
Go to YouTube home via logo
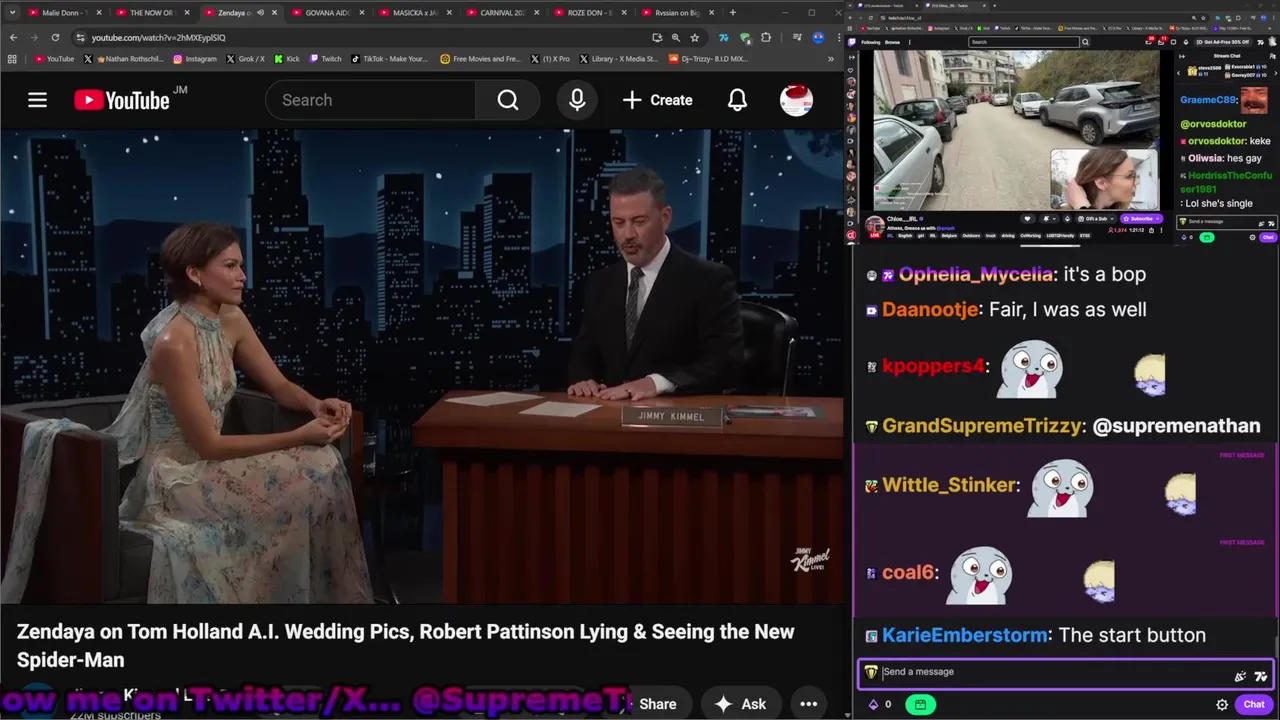pos(122,100)
